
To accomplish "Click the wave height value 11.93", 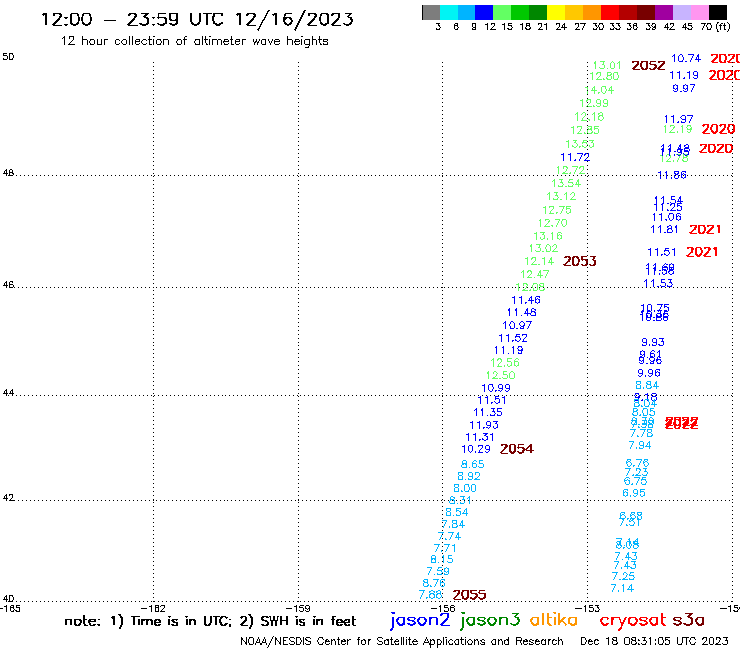I will click(x=484, y=425).
